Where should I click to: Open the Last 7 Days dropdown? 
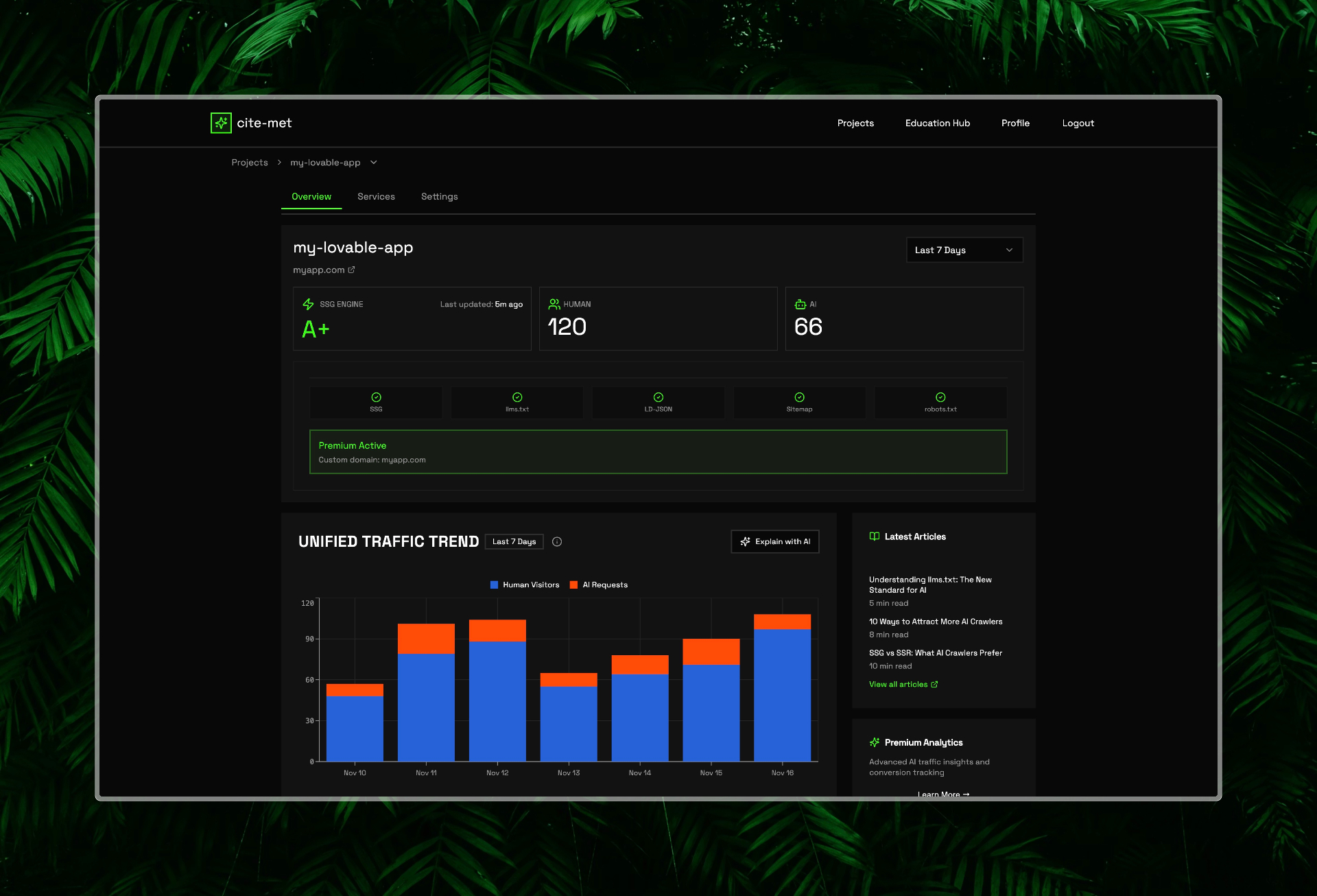pyautogui.click(x=964, y=250)
